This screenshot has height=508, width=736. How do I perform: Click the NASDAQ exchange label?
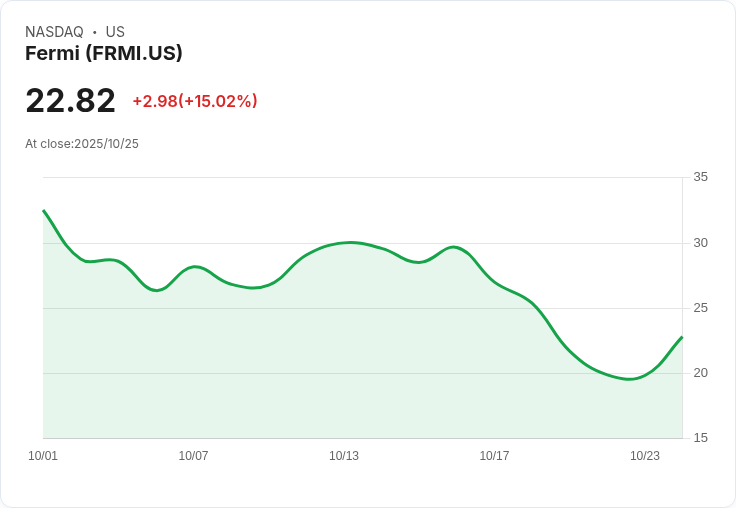click(54, 32)
